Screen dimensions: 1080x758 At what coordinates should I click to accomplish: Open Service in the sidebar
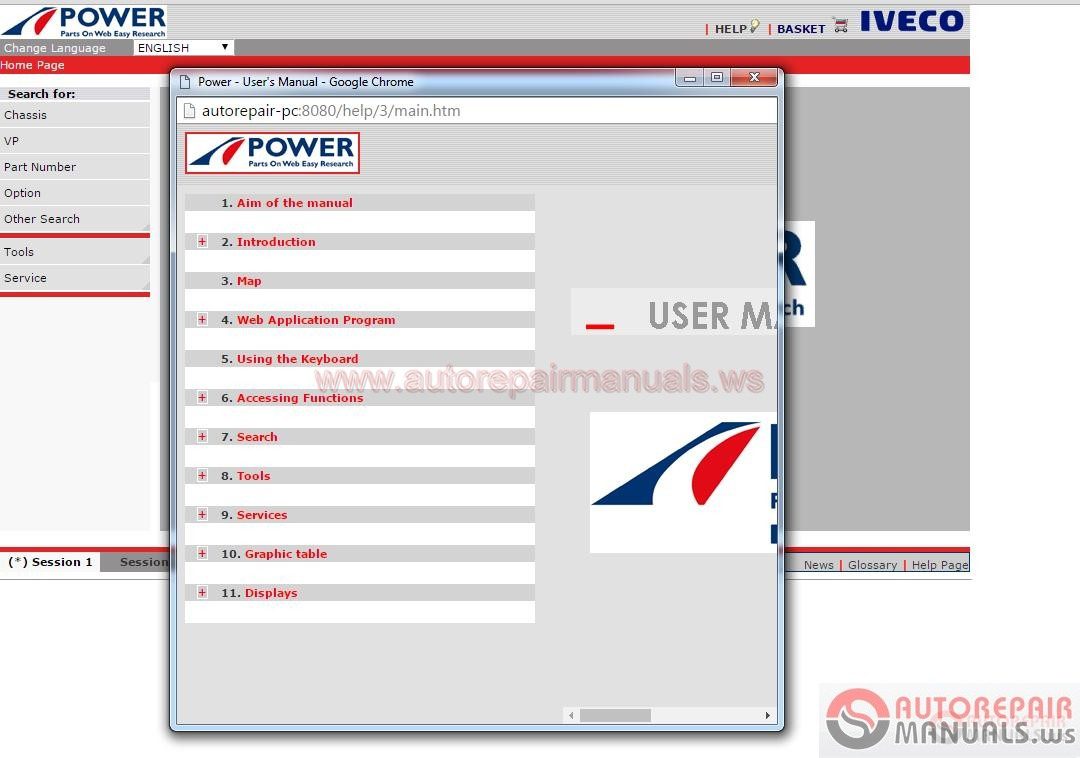point(74,278)
